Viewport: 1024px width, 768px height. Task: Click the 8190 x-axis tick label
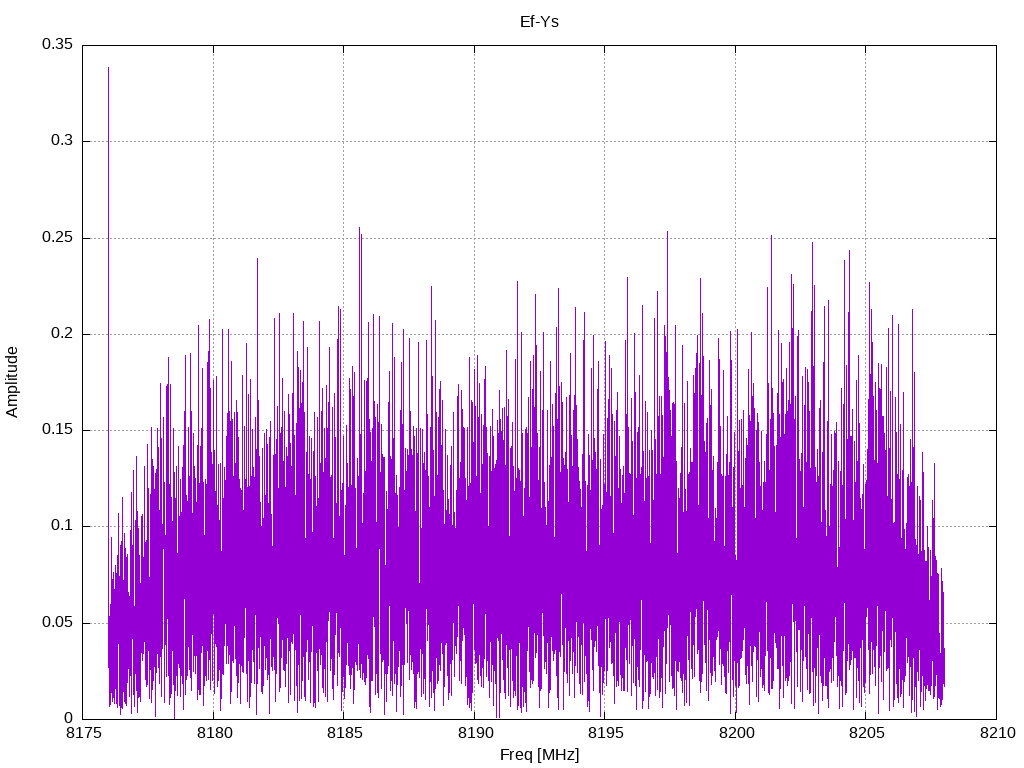(x=475, y=733)
